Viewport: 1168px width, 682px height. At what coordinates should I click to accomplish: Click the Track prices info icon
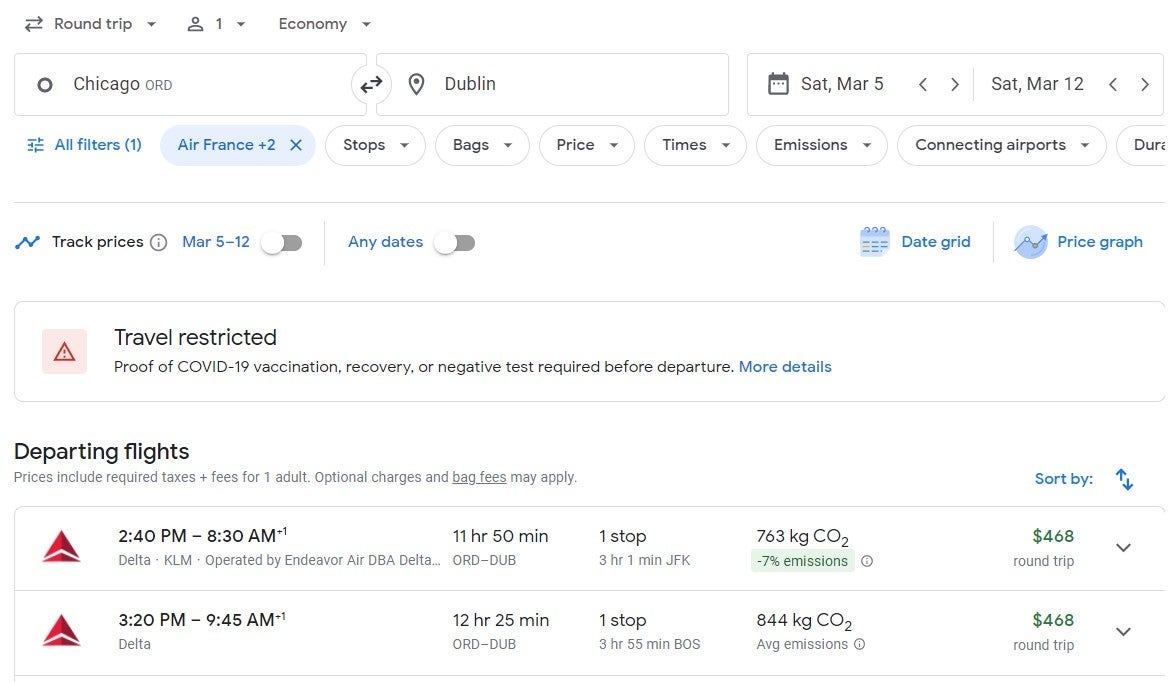tap(158, 242)
